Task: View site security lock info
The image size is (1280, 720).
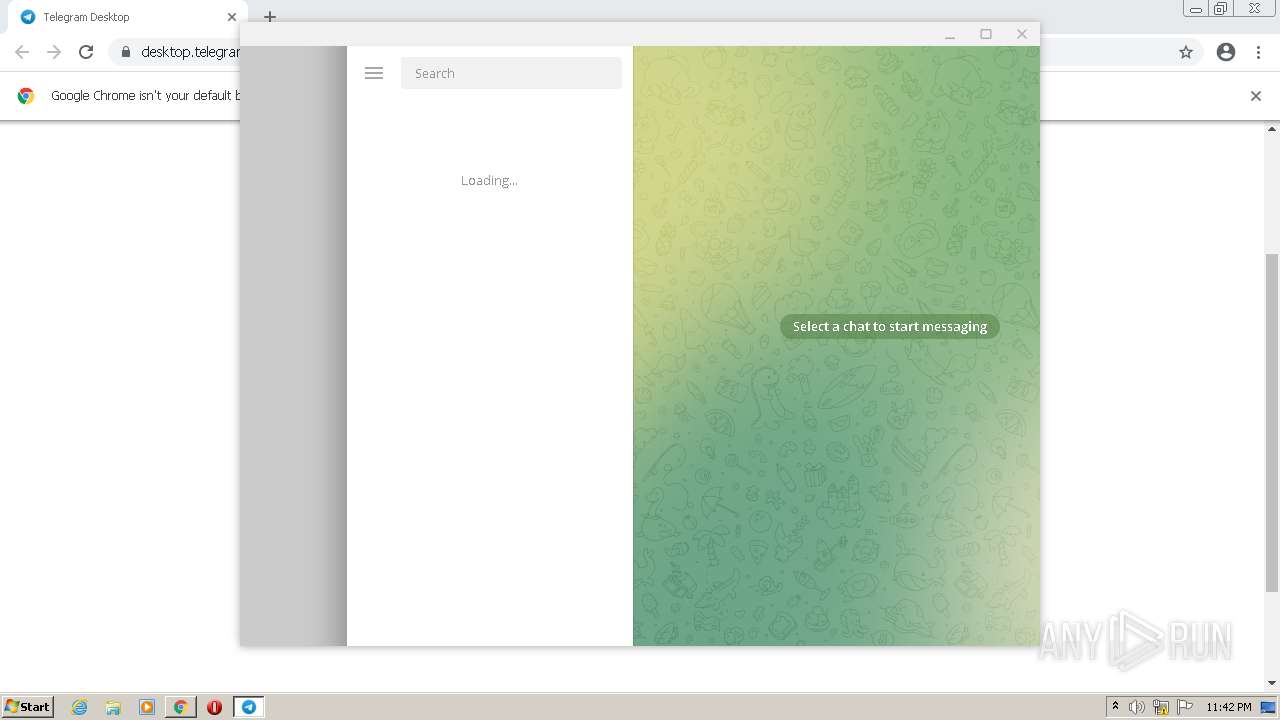Action: click(126, 52)
